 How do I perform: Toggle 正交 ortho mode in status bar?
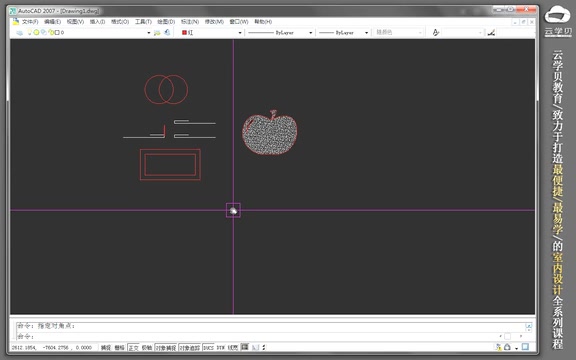tap(133, 347)
